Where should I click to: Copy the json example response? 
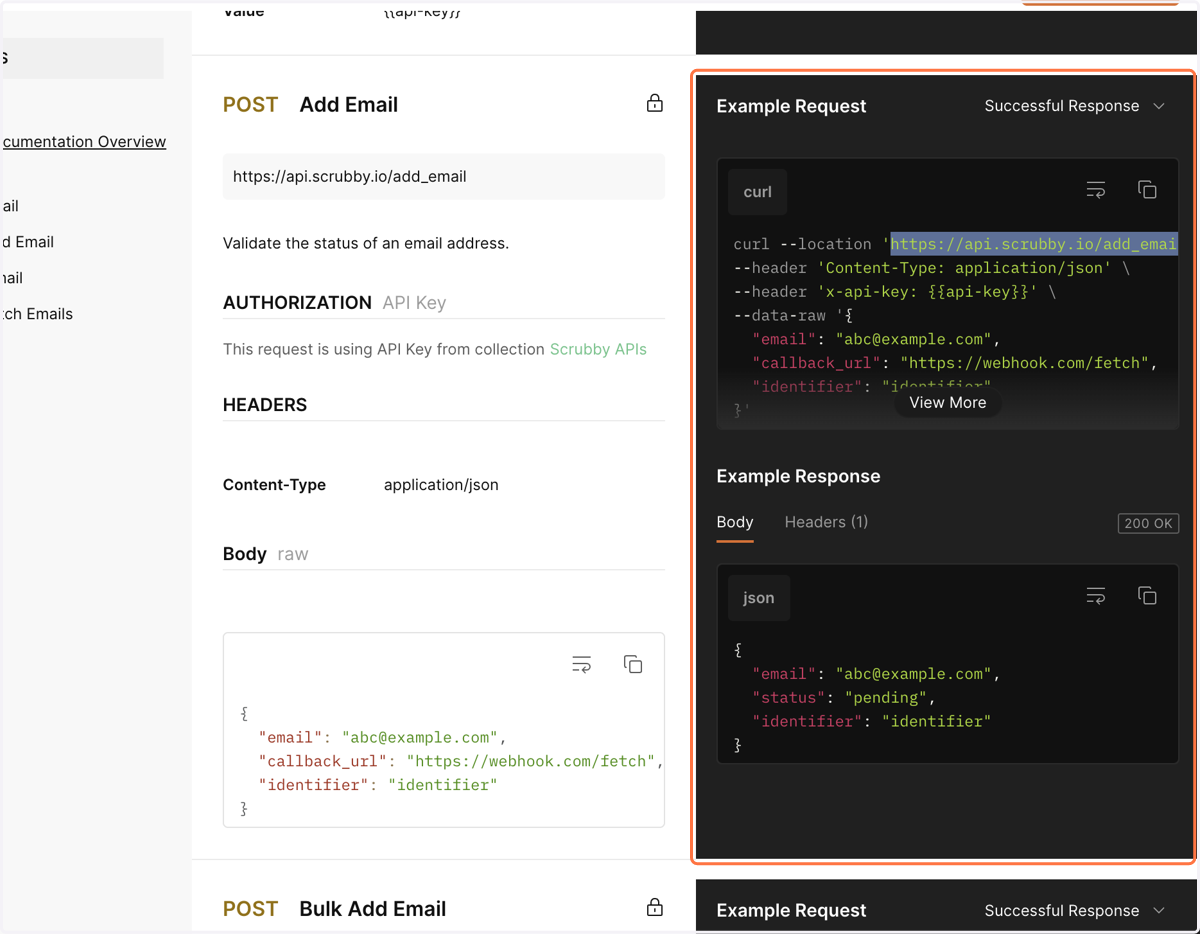pyautogui.click(x=1147, y=596)
